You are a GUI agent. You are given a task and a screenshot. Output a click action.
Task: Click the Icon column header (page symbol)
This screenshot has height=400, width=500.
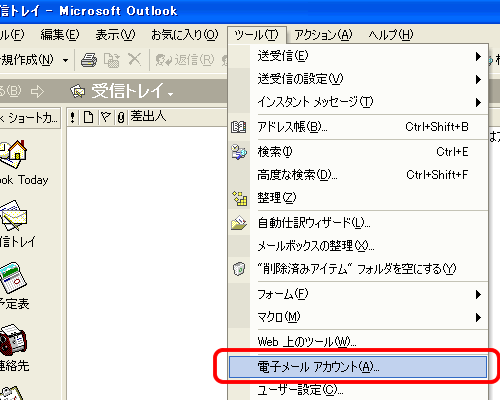point(88,117)
